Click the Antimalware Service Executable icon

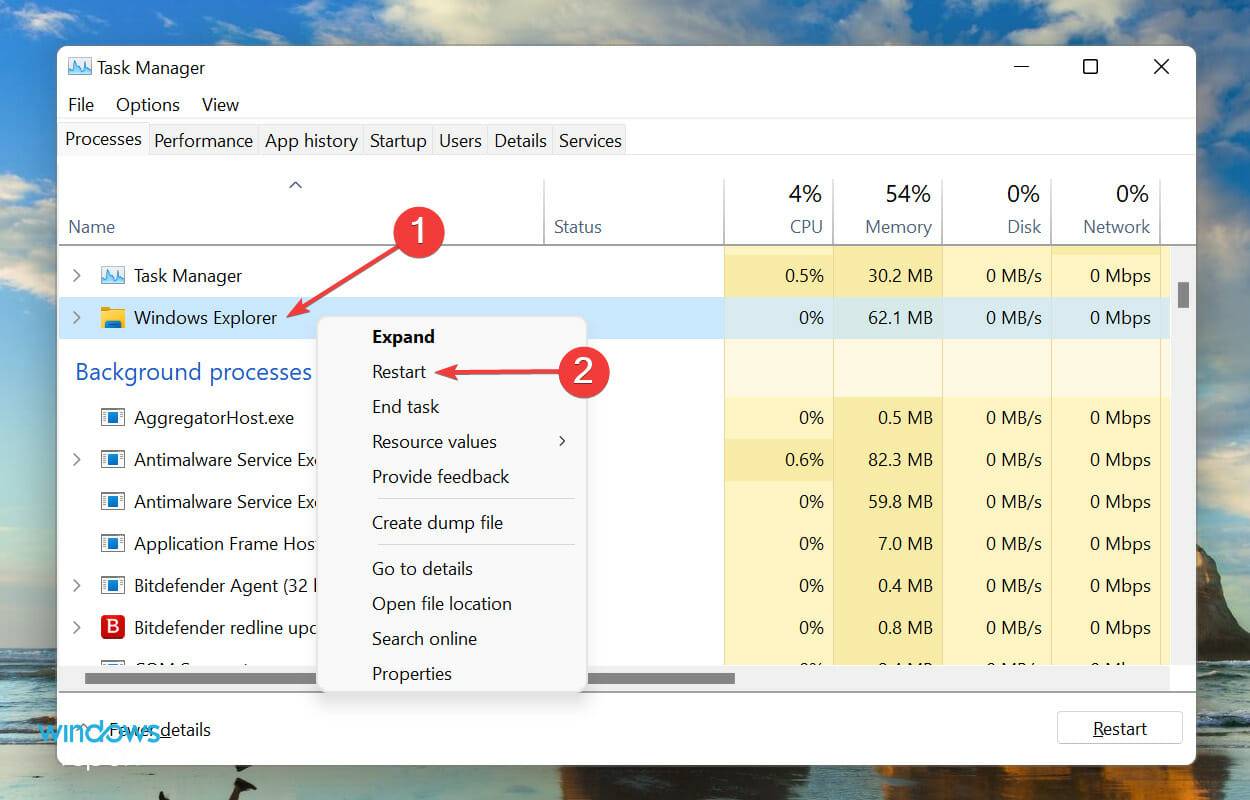(x=113, y=460)
